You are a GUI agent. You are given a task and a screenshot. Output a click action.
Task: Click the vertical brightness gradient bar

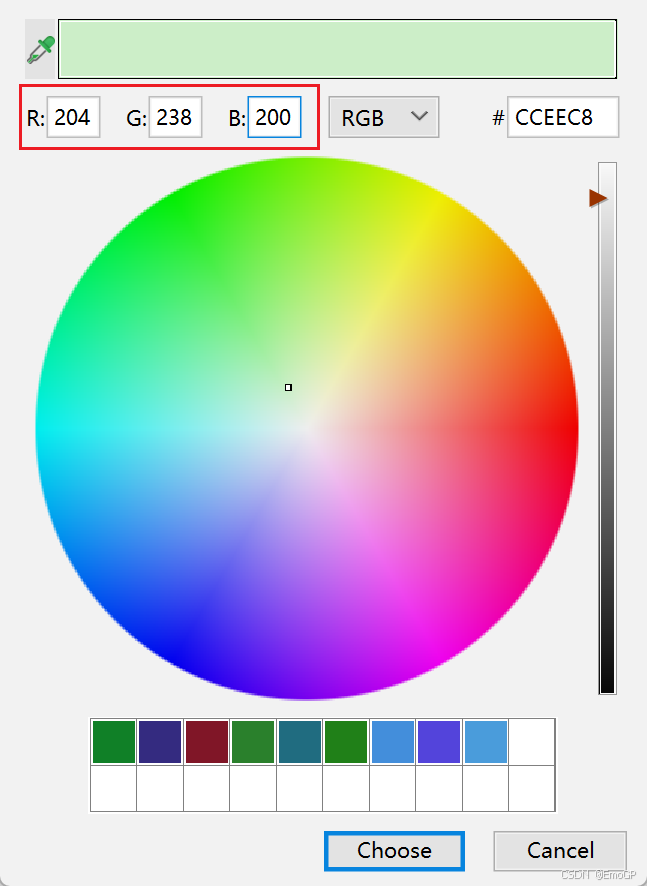point(607,428)
